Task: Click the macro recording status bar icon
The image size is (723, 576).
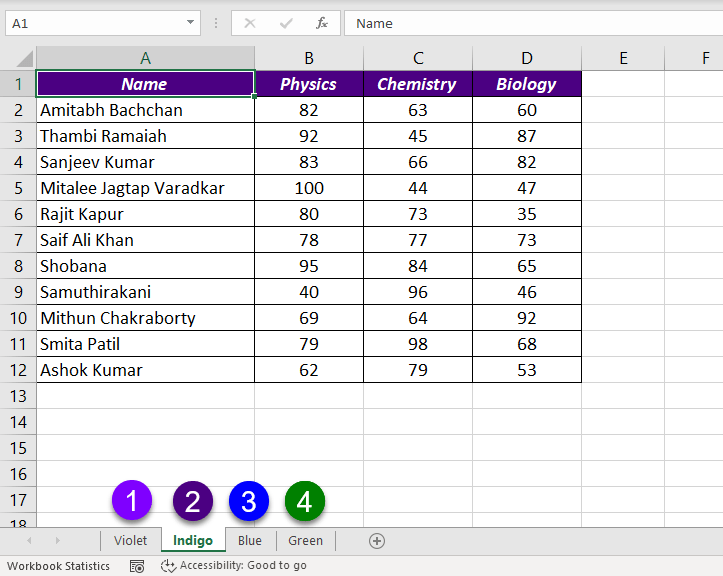Action: pyautogui.click(x=137, y=566)
